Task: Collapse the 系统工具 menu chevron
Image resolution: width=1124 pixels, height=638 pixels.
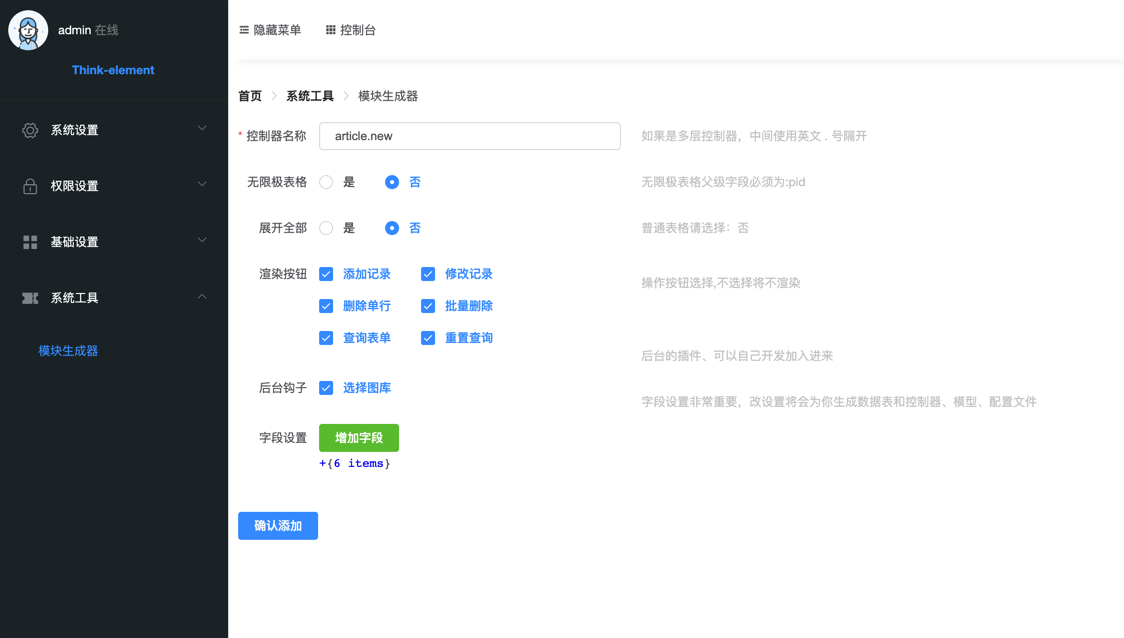Action: (x=202, y=297)
